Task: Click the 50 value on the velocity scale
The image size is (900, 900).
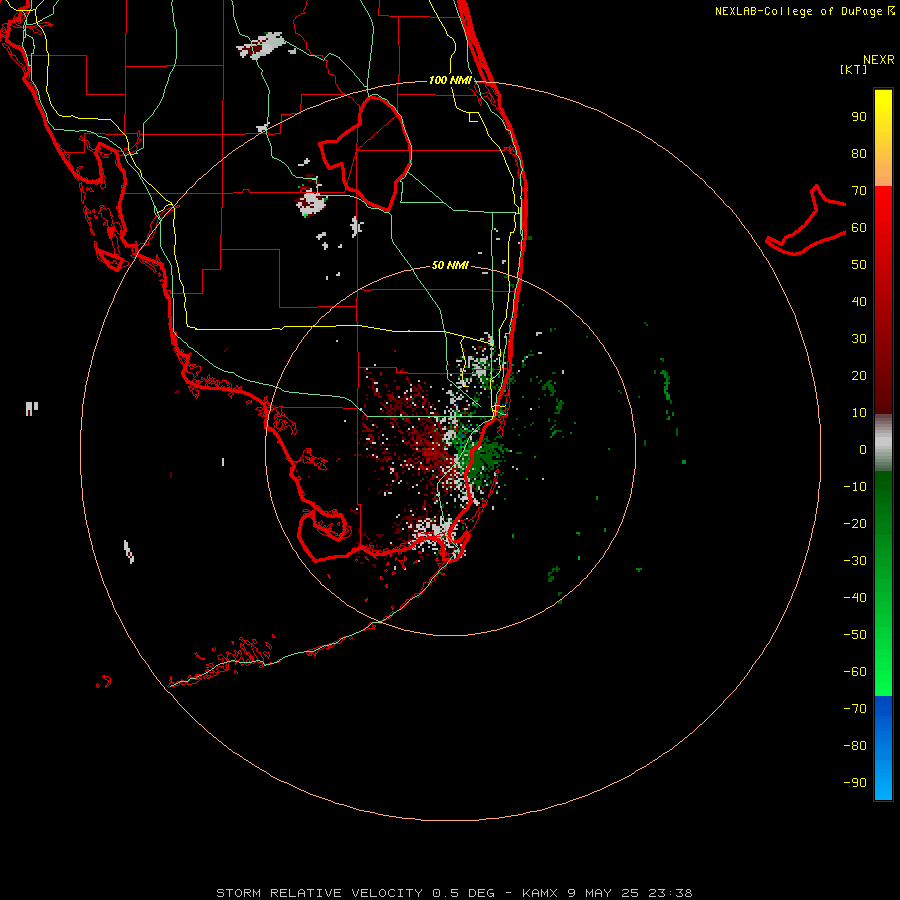Action: pos(859,265)
